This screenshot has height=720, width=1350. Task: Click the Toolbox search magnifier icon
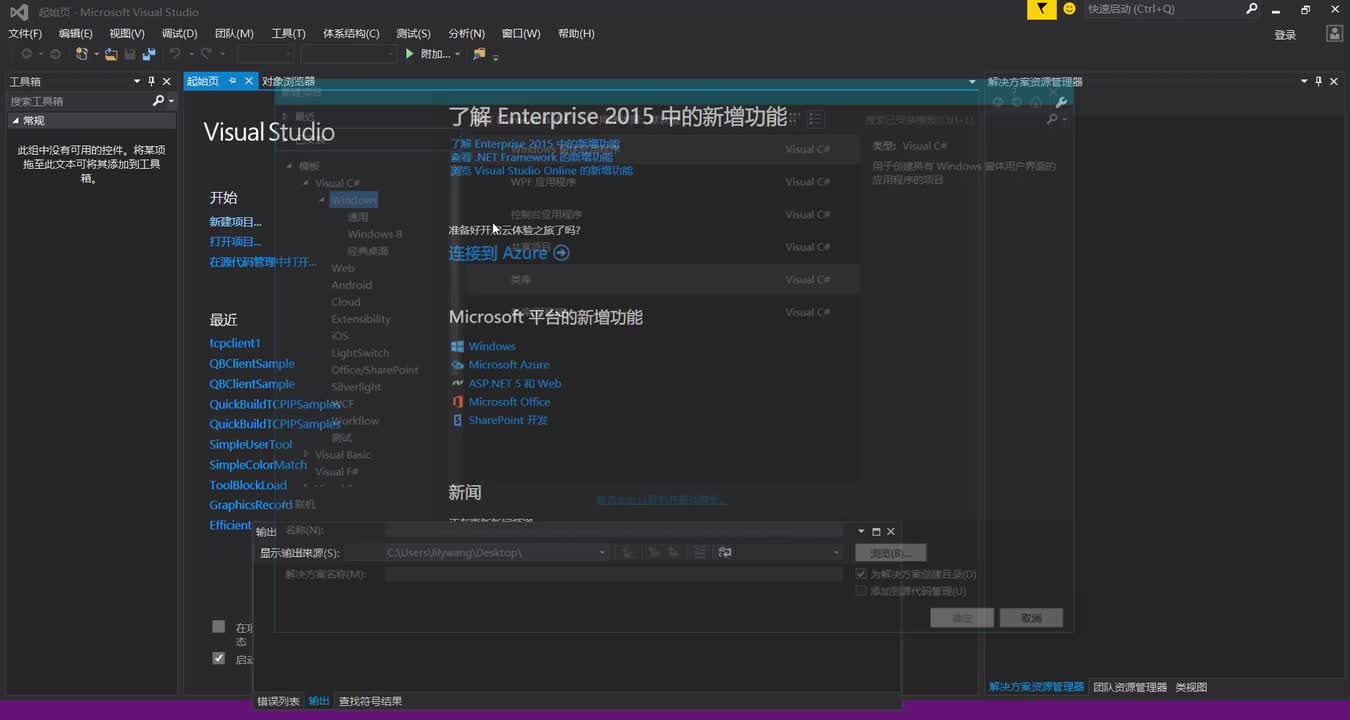coord(158,101)
